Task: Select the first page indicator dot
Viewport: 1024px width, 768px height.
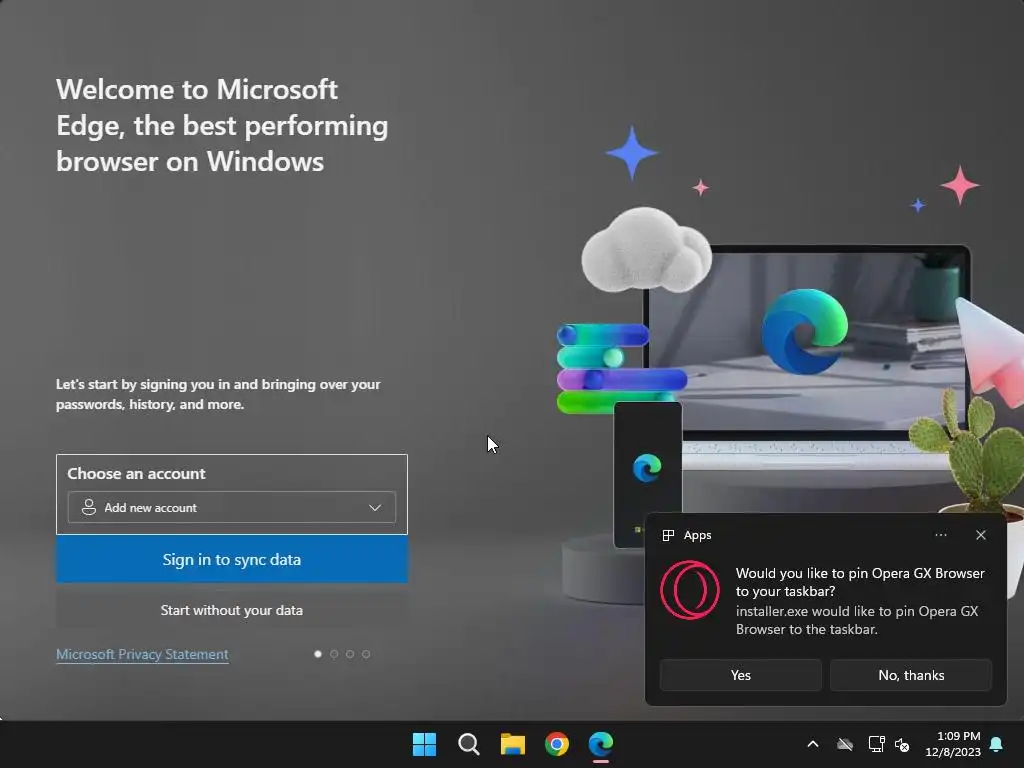Action: point(318,654)
